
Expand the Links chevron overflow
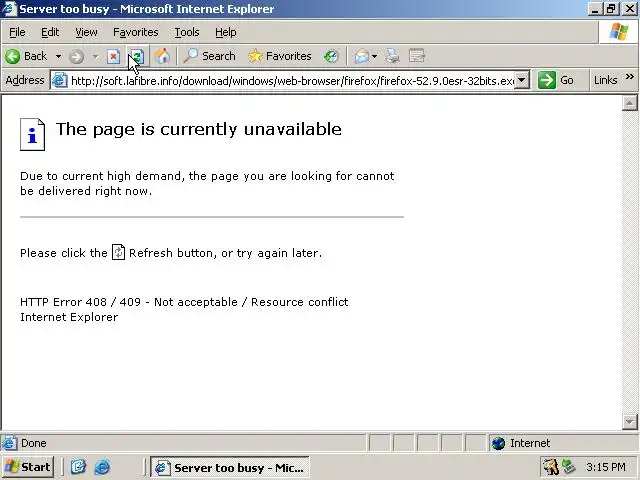[630, 77]
